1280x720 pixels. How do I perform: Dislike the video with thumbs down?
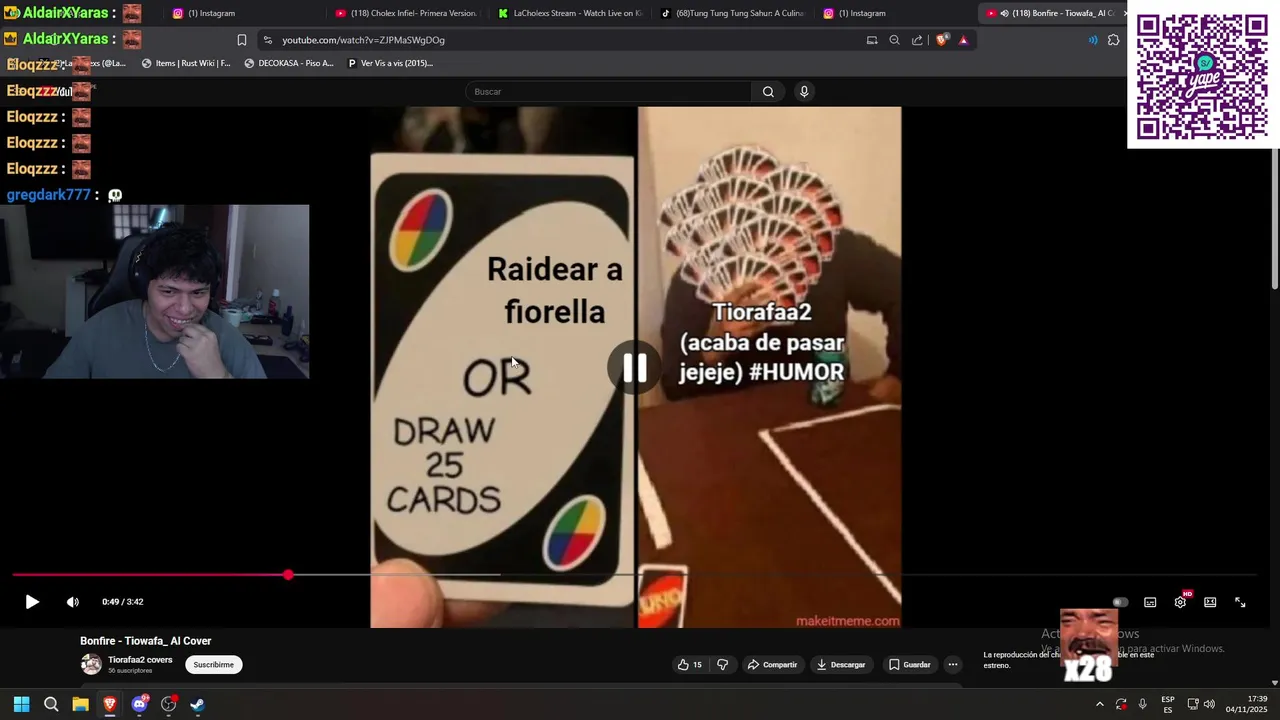pos(722,664)
